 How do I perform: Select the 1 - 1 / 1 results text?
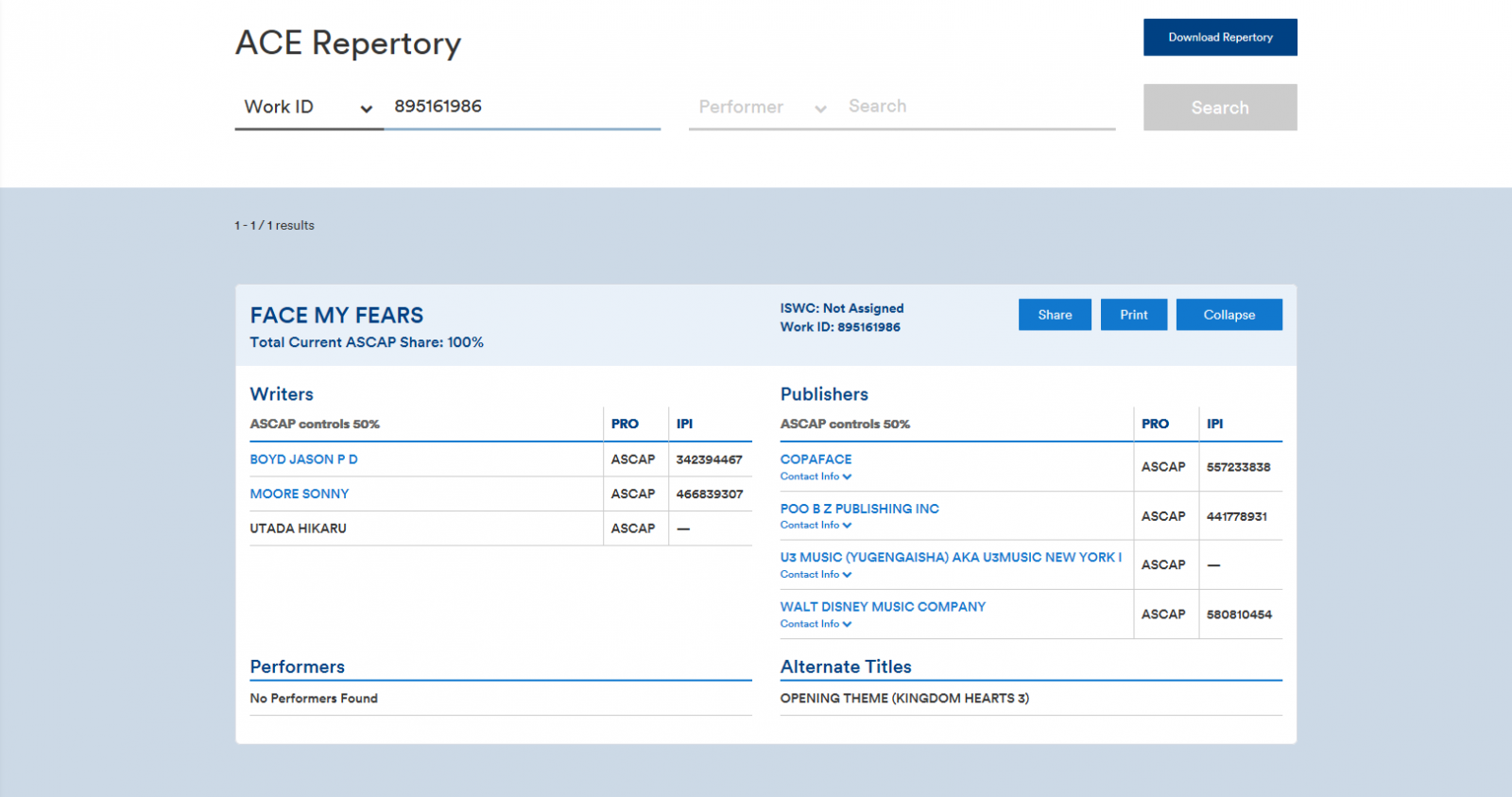click(x=274, y=225)
